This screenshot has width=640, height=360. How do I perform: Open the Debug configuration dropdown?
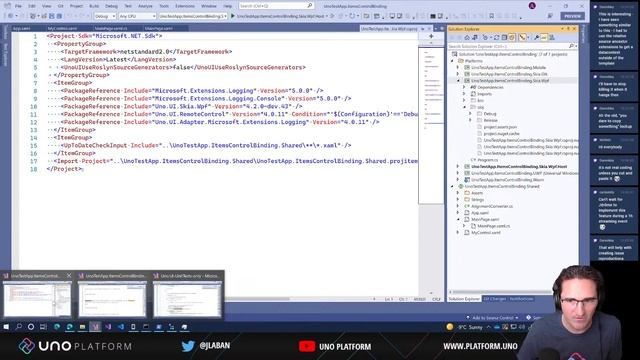pos(105,16)
